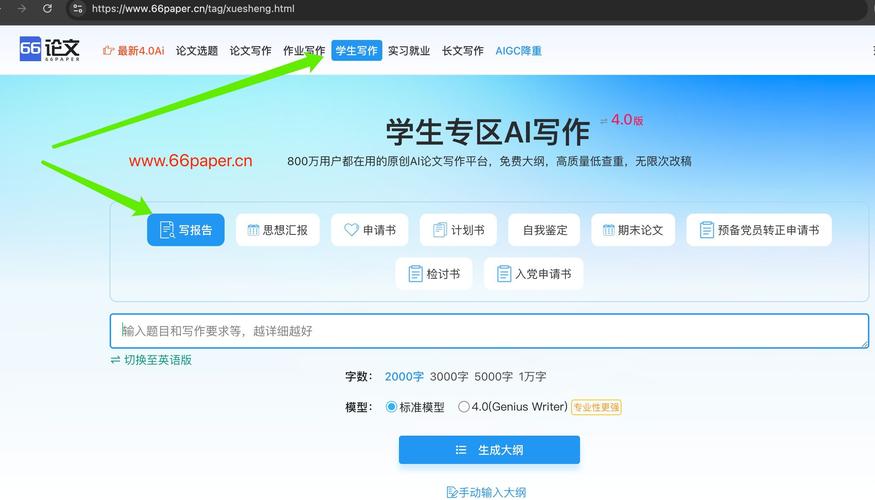Select the 学生写作 tab
Viewport: 875px width, 500px height.
tap(357, 51)
